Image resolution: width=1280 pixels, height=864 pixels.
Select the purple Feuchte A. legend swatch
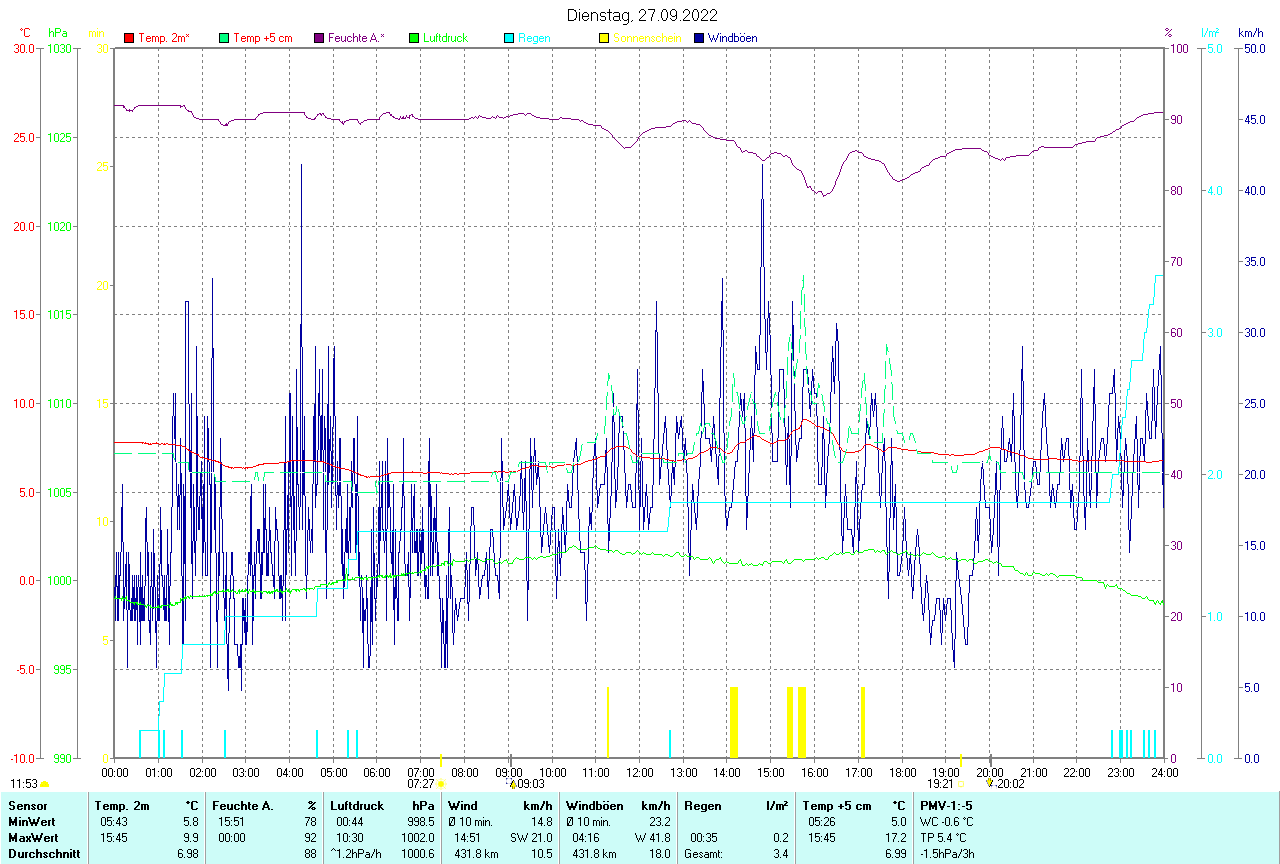coord(319,38)
